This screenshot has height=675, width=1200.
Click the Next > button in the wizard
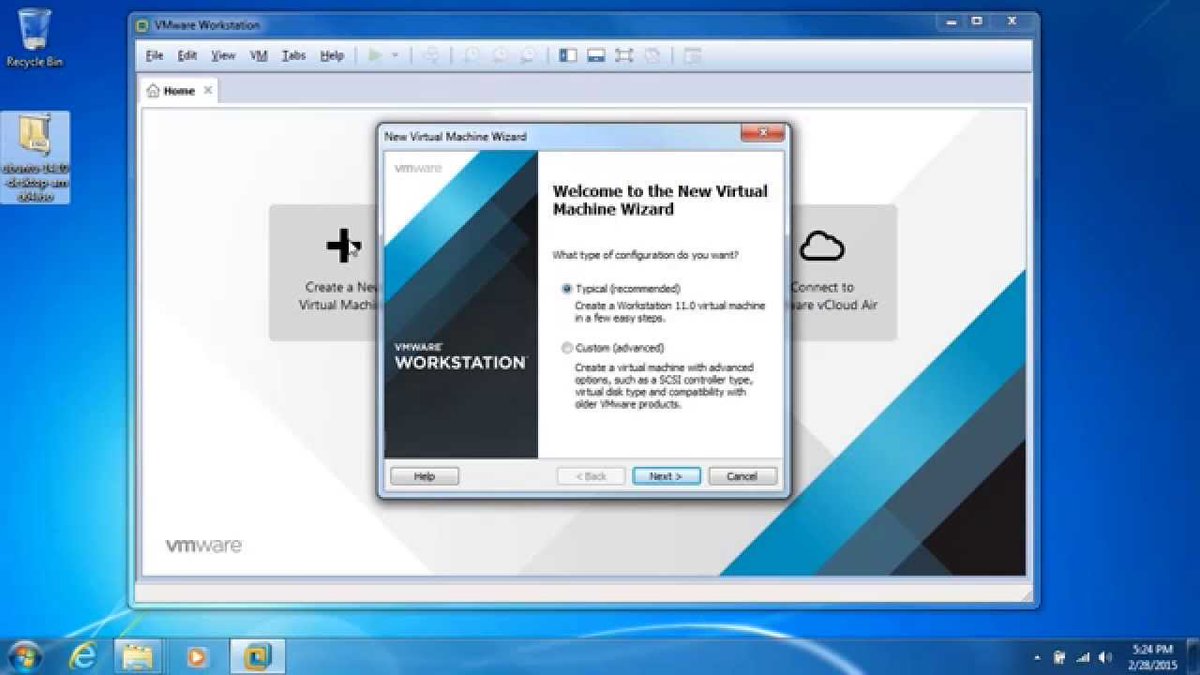[x=666, y=476]
